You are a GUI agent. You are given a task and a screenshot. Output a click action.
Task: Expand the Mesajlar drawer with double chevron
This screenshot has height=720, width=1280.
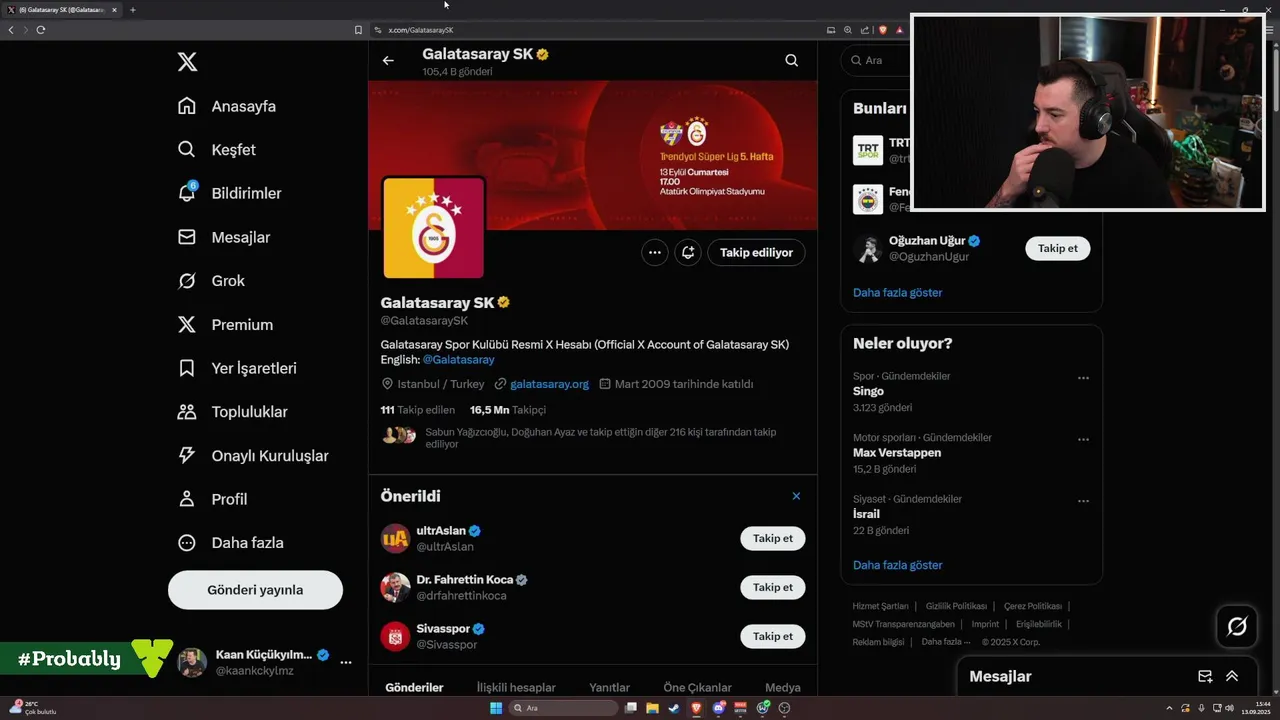(x=1232, y=677)
